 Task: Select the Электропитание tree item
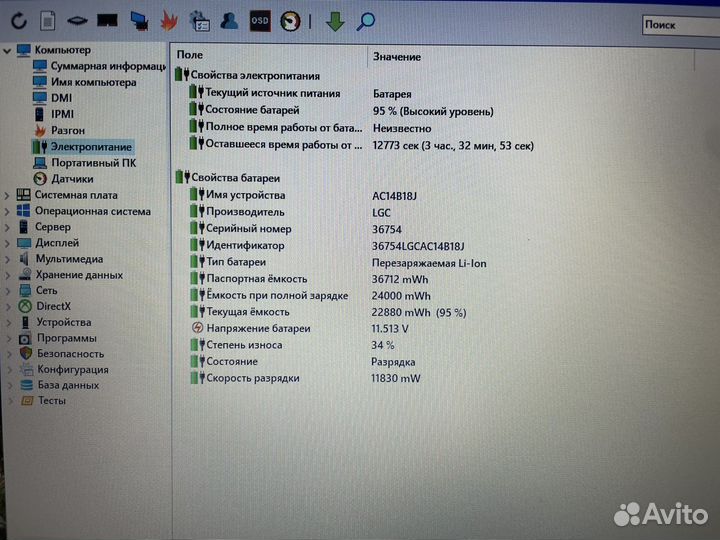coord(83,147)
